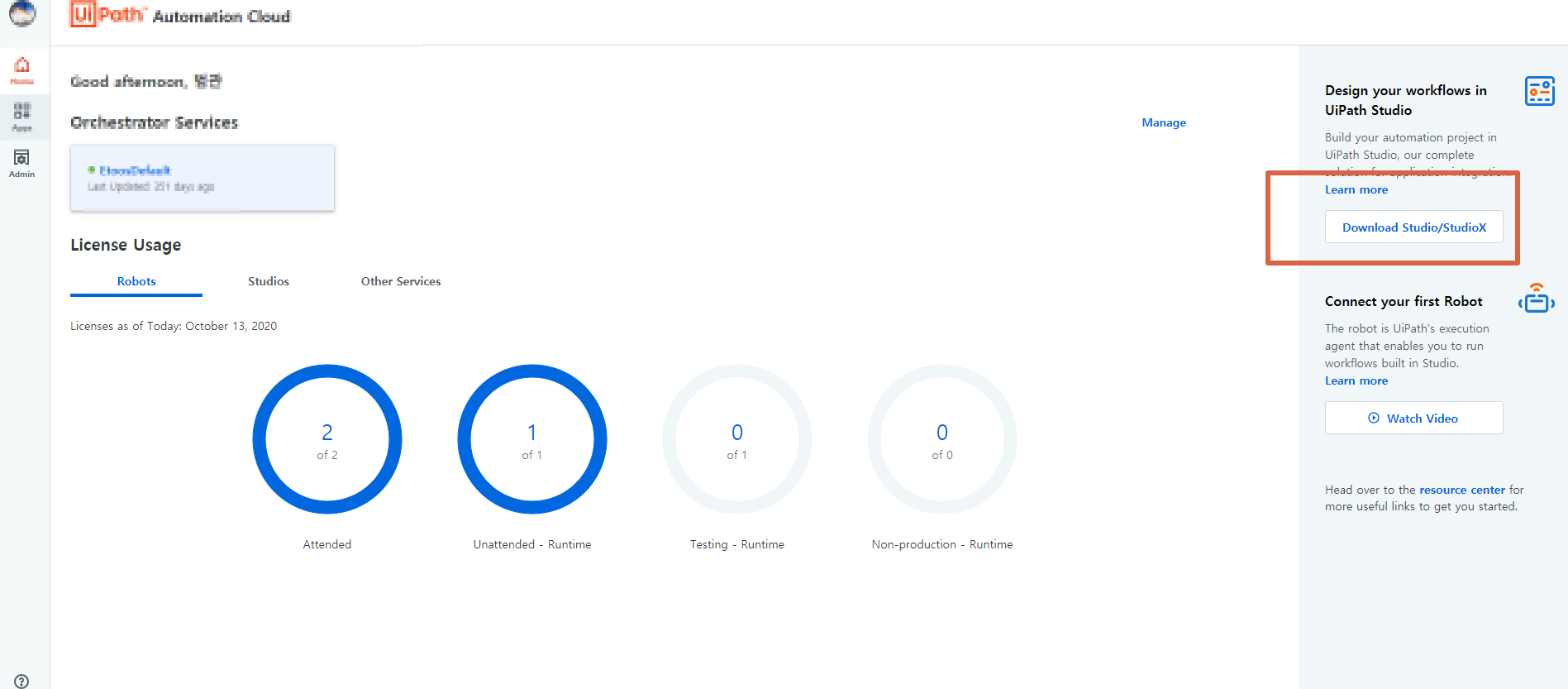Click the UiPath Studio workflow icon
This screenshot has height=689, width=1568.
pos(1539,91)
